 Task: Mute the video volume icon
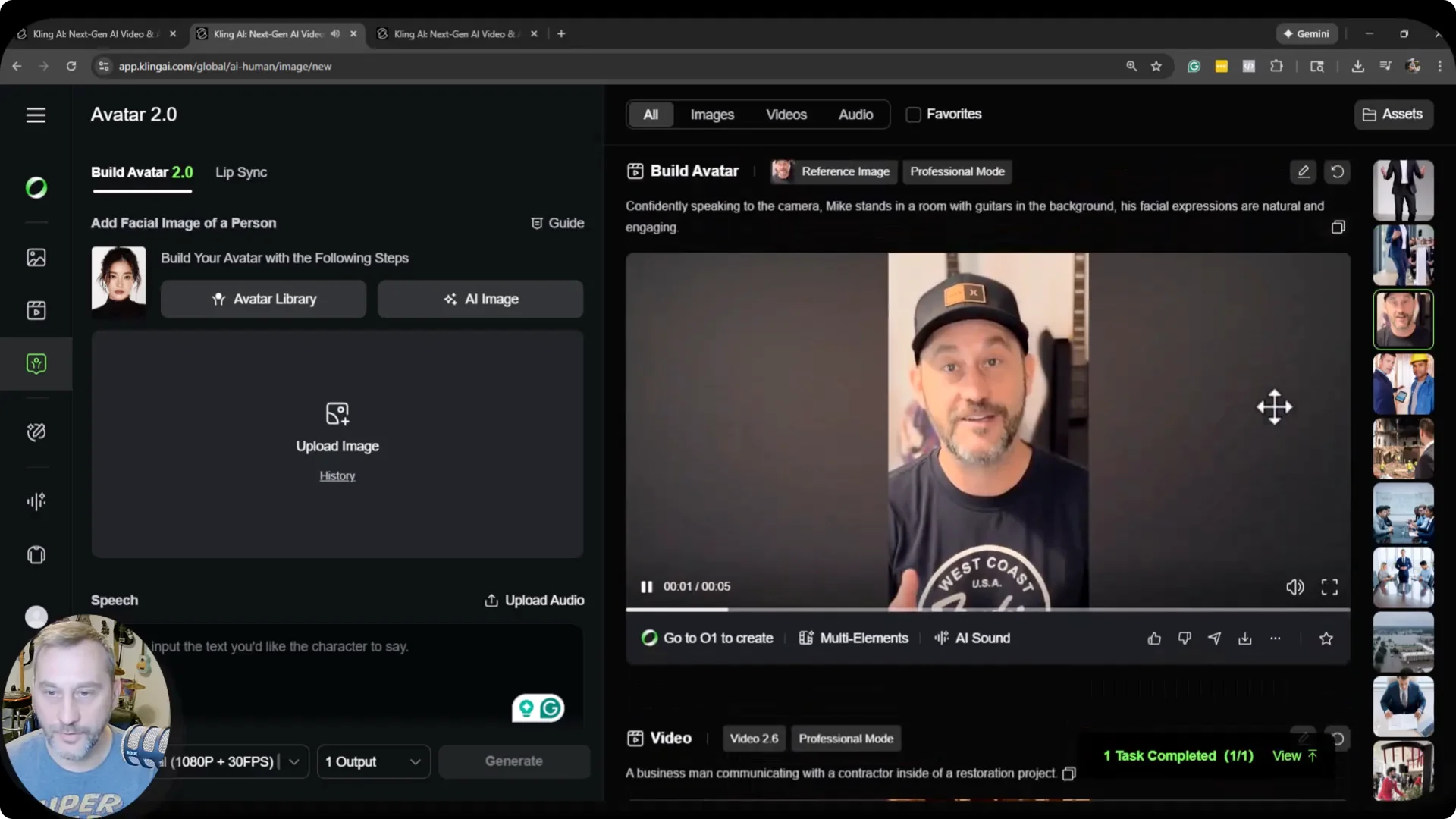coord(1294,587)
